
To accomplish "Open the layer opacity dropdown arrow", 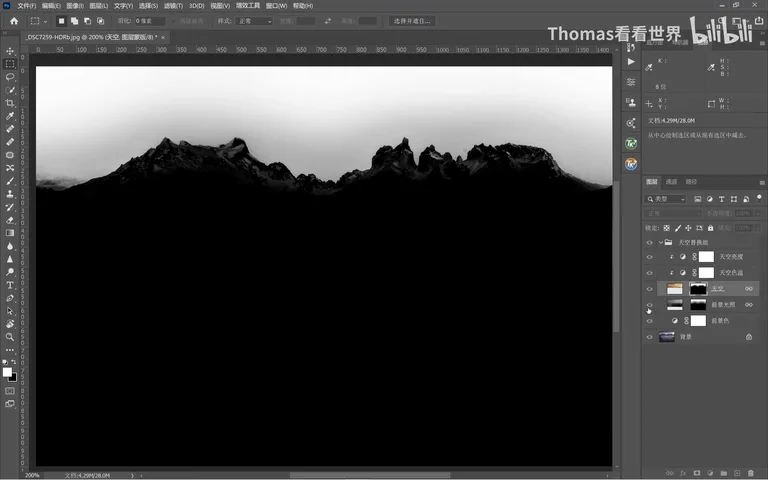I will coord(758,214).
